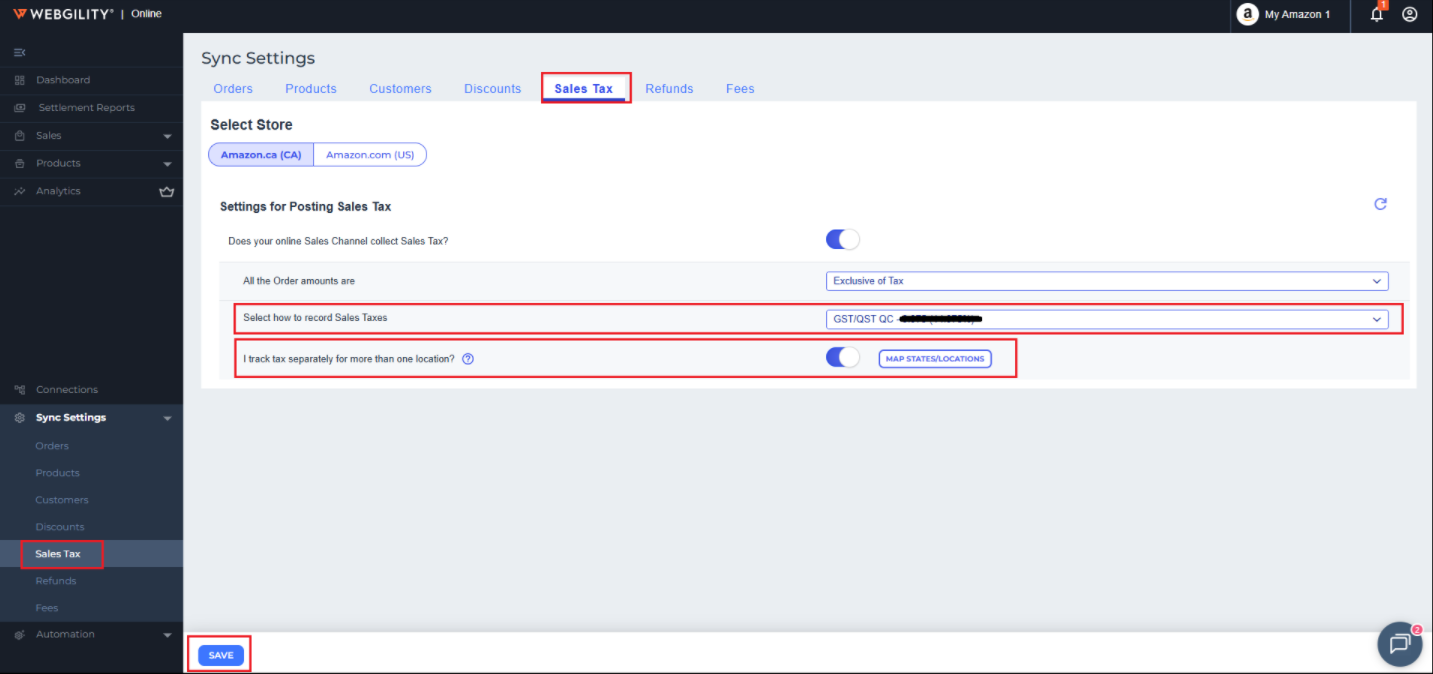
Task: Open the GST/QST QC tax dropdown
Action: pos(1106,319)
